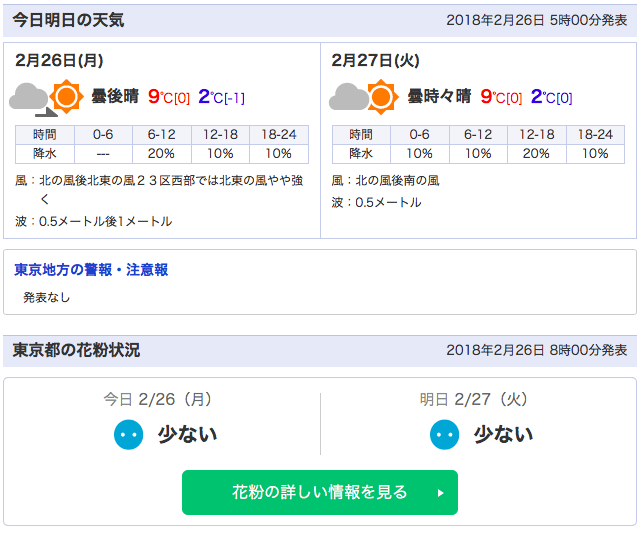Click 曇時々晴 forecast text
Viewport: 640px width, 537px height.
tap(439, 96)
